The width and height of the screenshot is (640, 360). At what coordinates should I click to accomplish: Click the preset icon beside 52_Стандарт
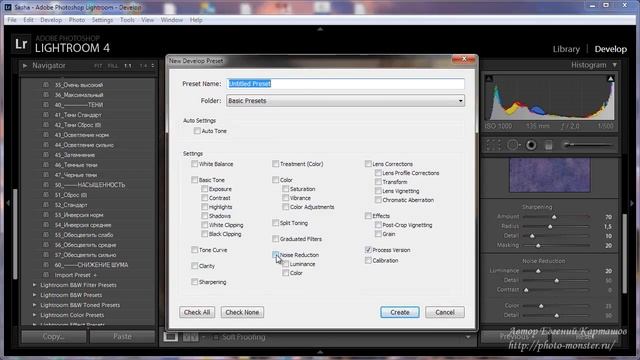[46, 205]
